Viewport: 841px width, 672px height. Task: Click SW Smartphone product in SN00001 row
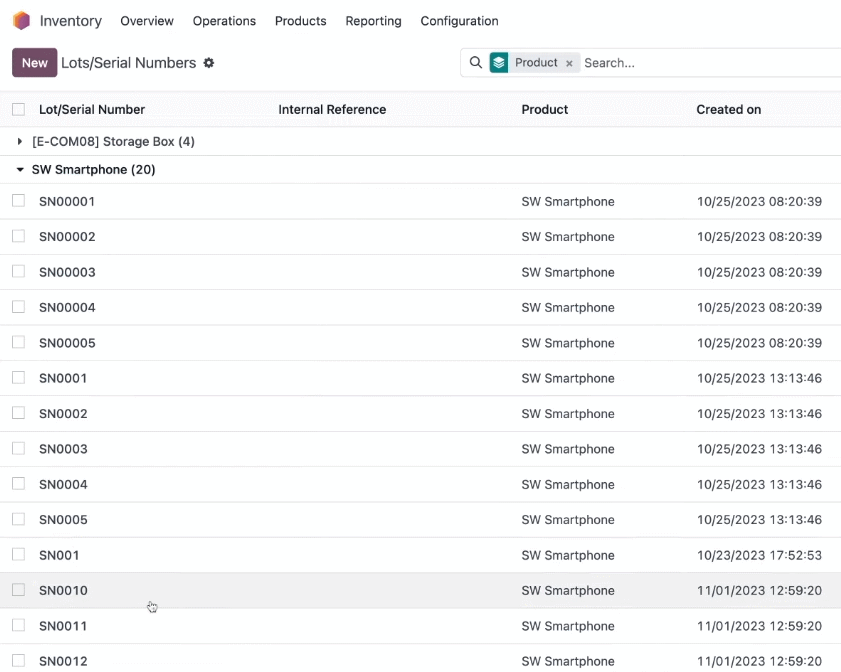pyautogui.click(x=568, y=202)
